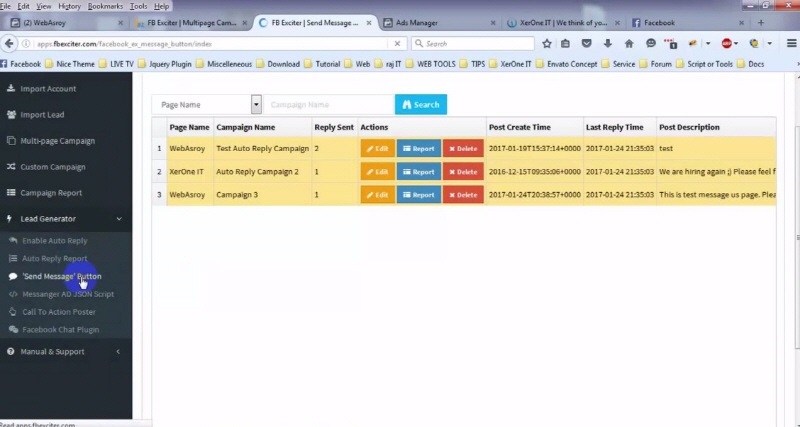Screen dimensions: 800x427
Task: Open the browser hamburger menu
Action: point(792,44)
